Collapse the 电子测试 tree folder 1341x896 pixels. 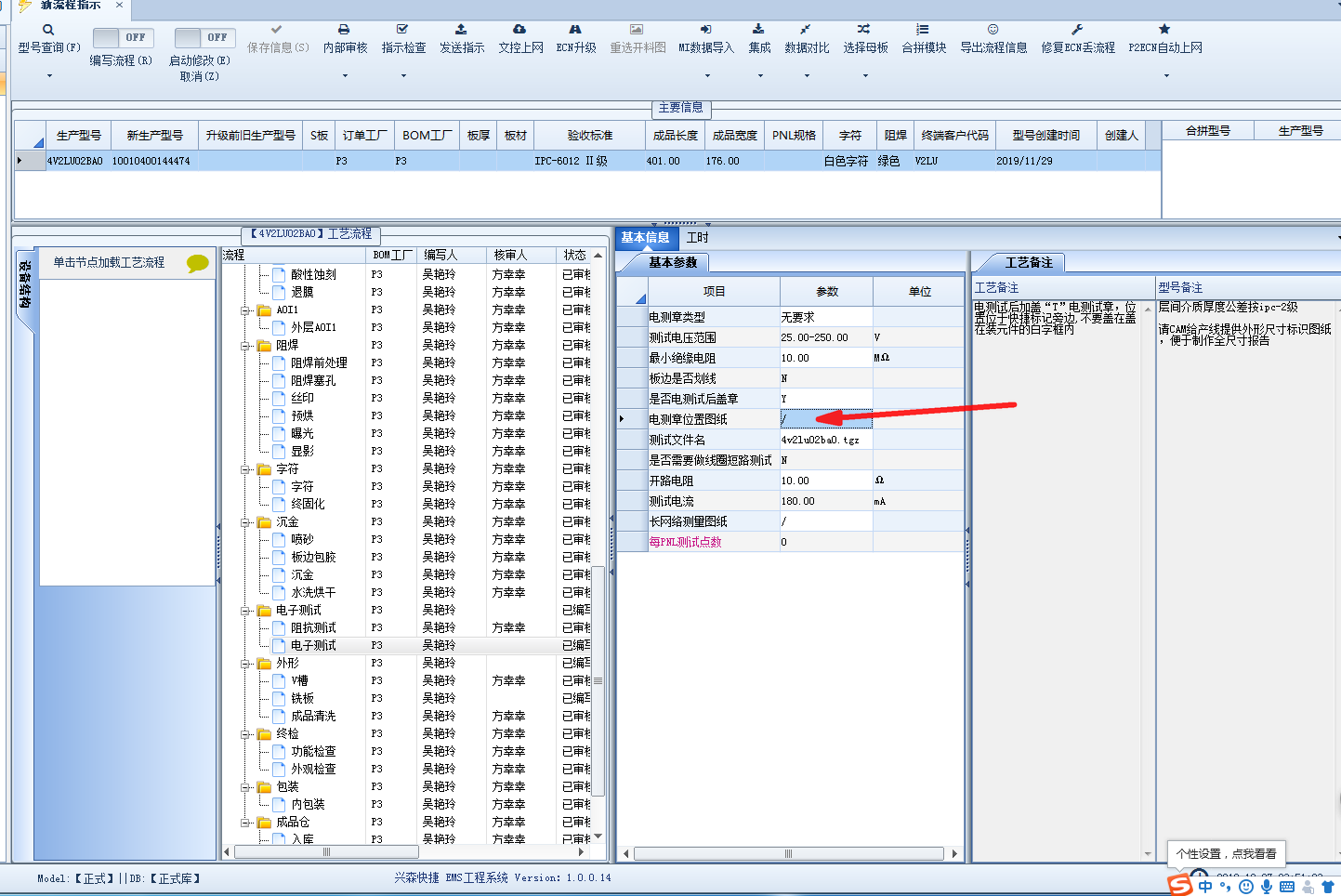[x=246, y=611]
